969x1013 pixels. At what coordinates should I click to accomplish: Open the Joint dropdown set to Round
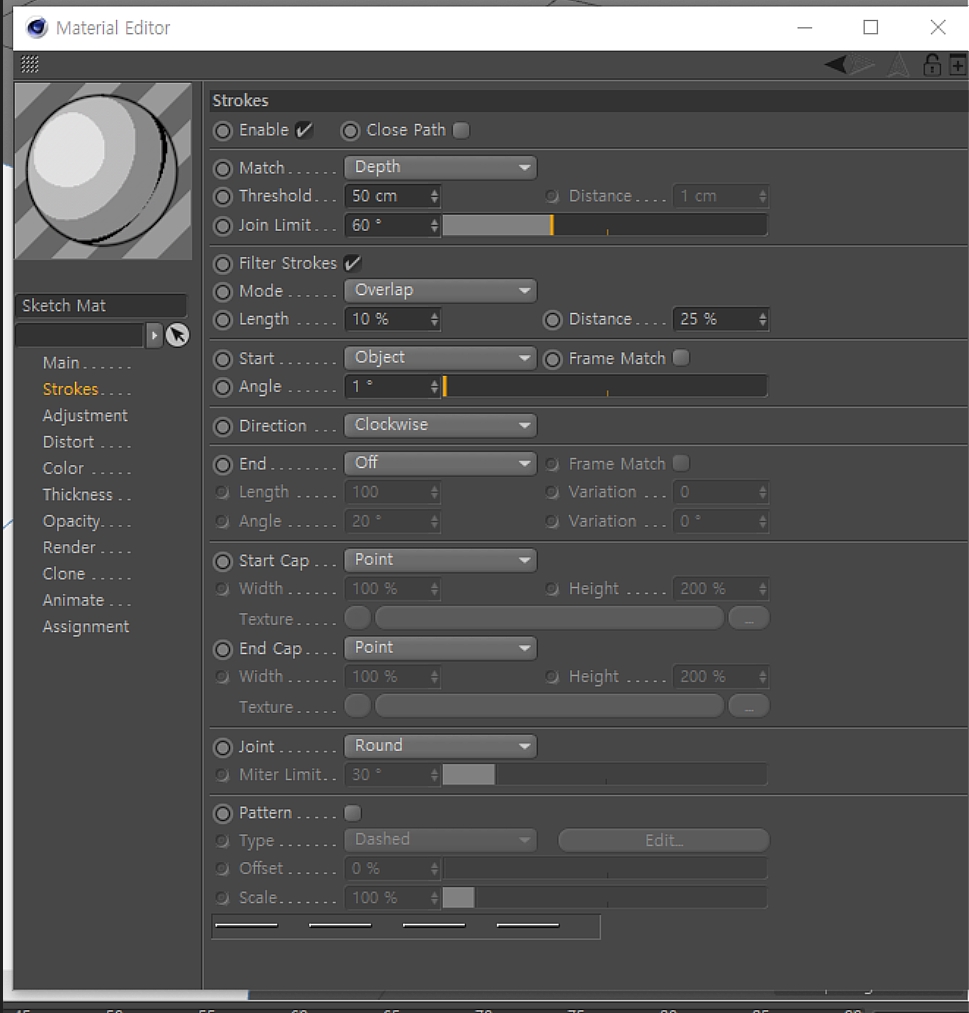[x=441, y=746]
